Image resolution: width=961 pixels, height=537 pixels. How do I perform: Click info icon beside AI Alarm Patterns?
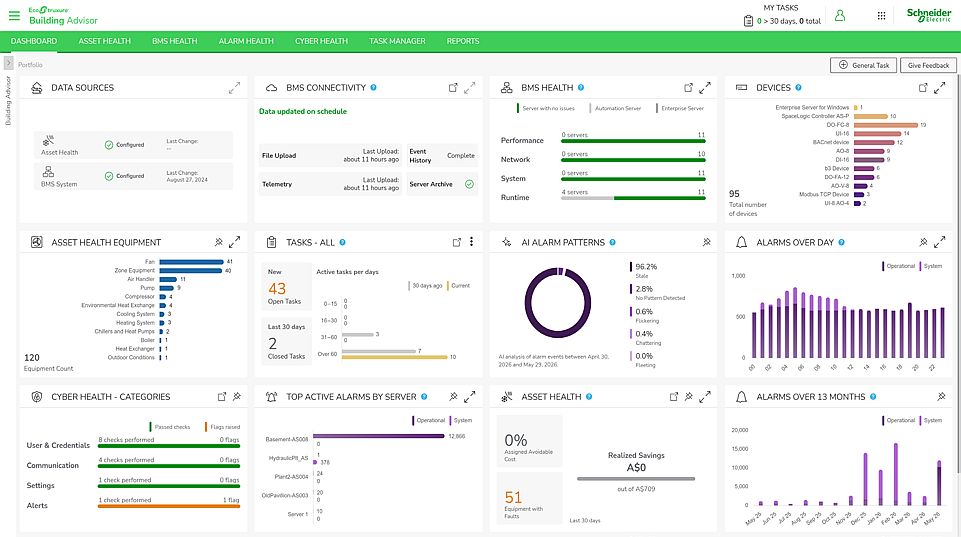(x=612, y=242)
